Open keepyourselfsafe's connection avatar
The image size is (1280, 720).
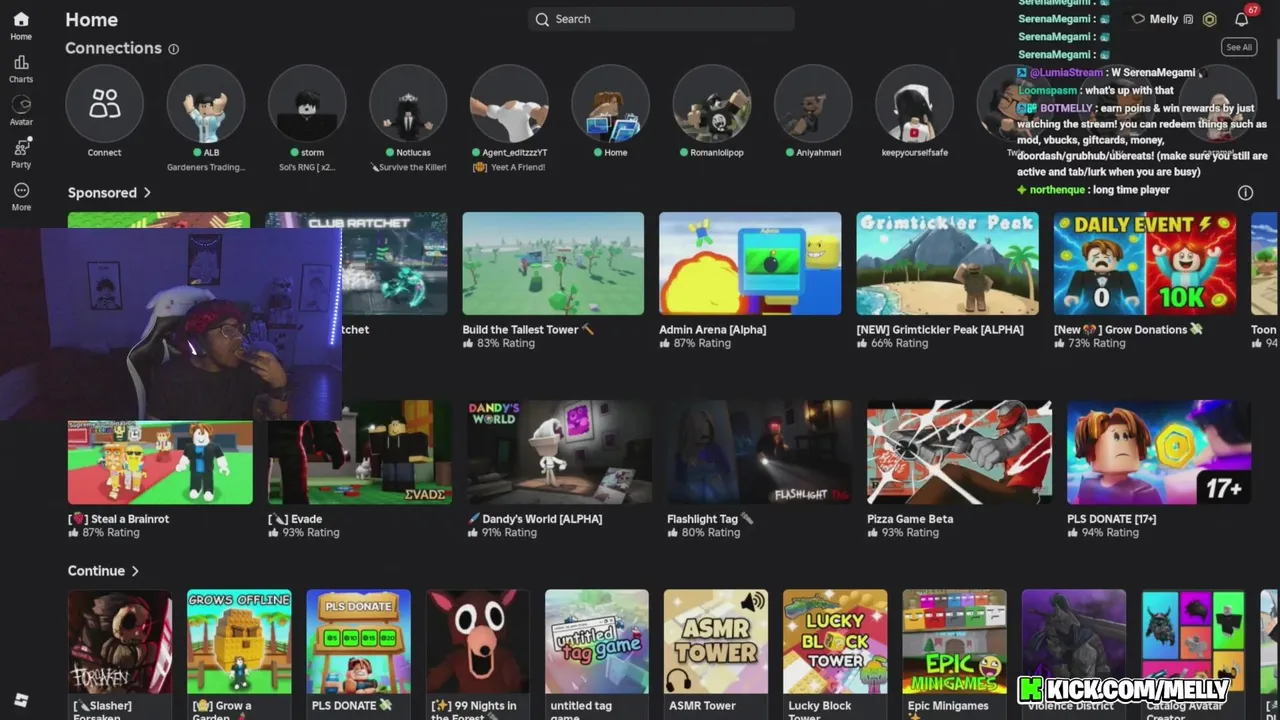[x=914, y=104]
